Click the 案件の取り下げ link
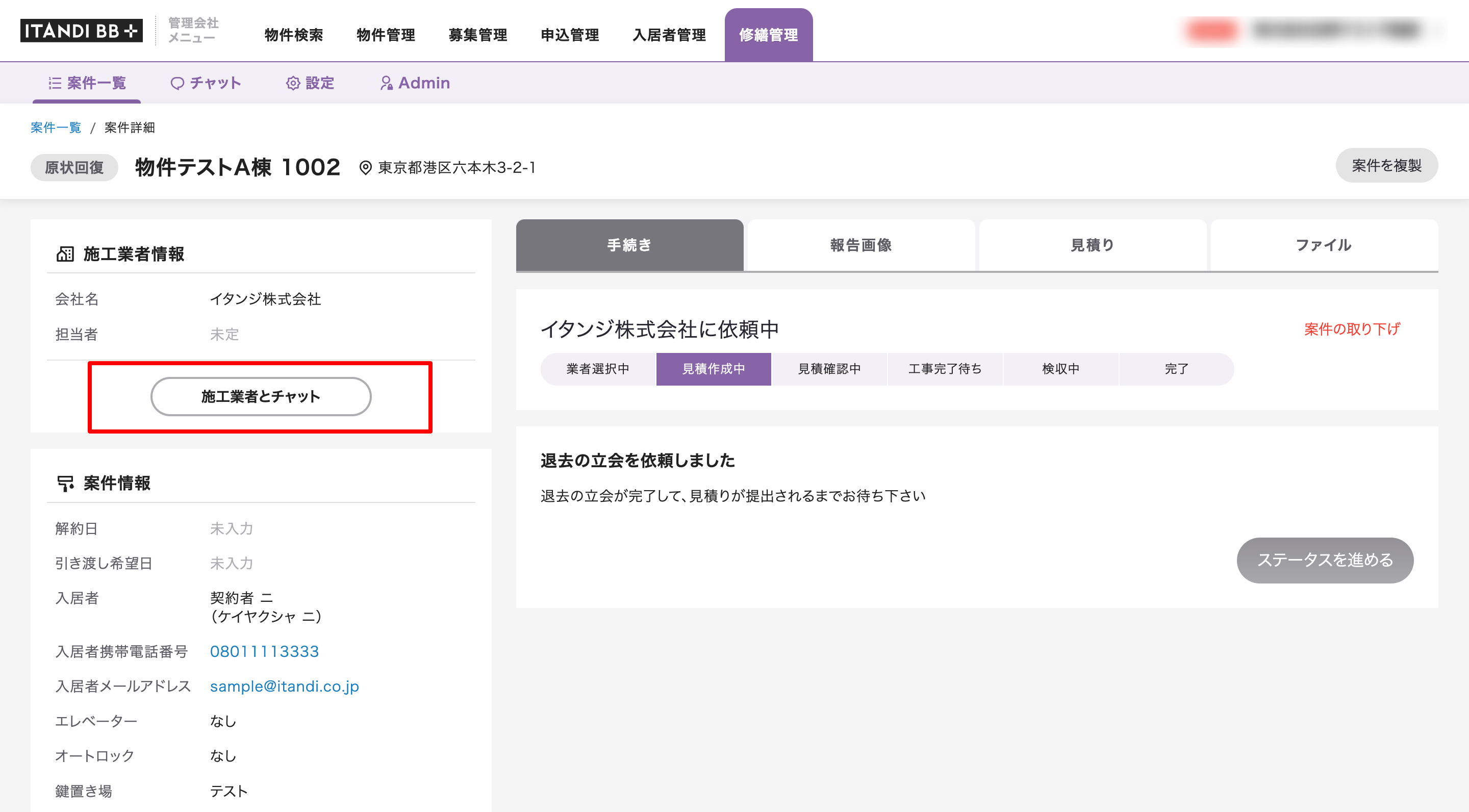 (x=1352, y=329)
